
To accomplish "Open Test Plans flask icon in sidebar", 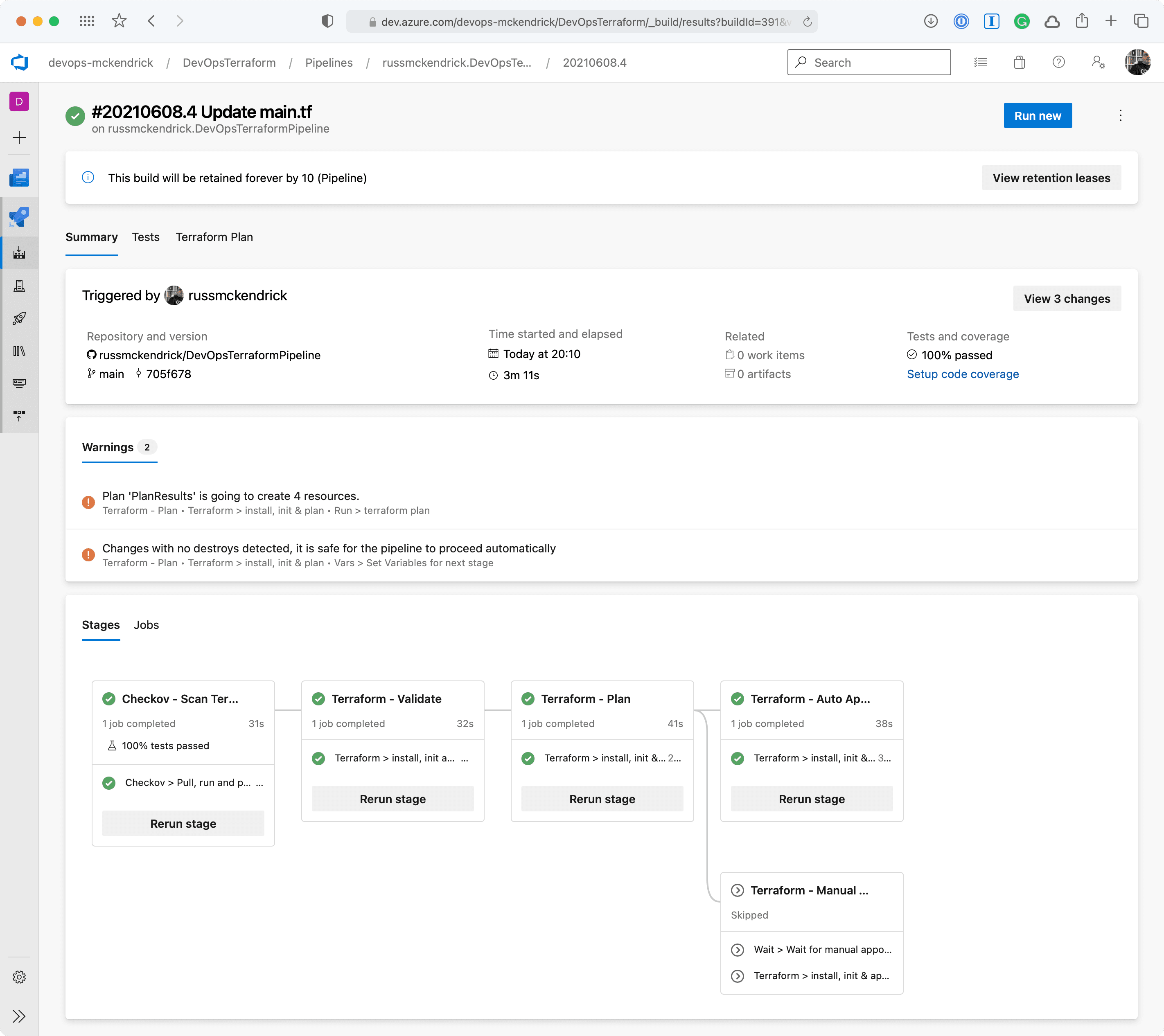I will pos(19,286).
